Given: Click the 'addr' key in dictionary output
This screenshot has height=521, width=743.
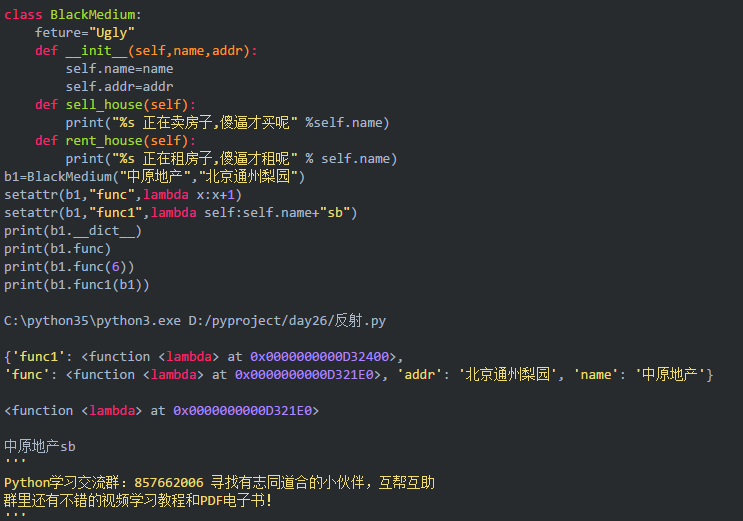Looking at the screenshot, I should (425, 374).
